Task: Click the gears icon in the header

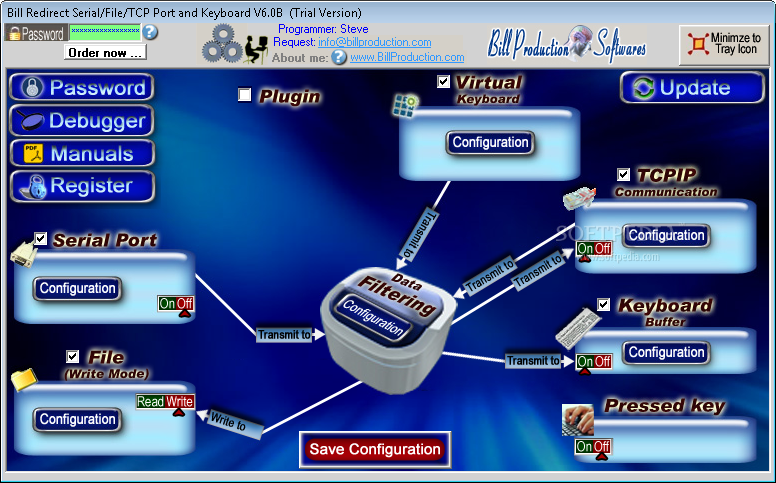Action: click(221, 44)
